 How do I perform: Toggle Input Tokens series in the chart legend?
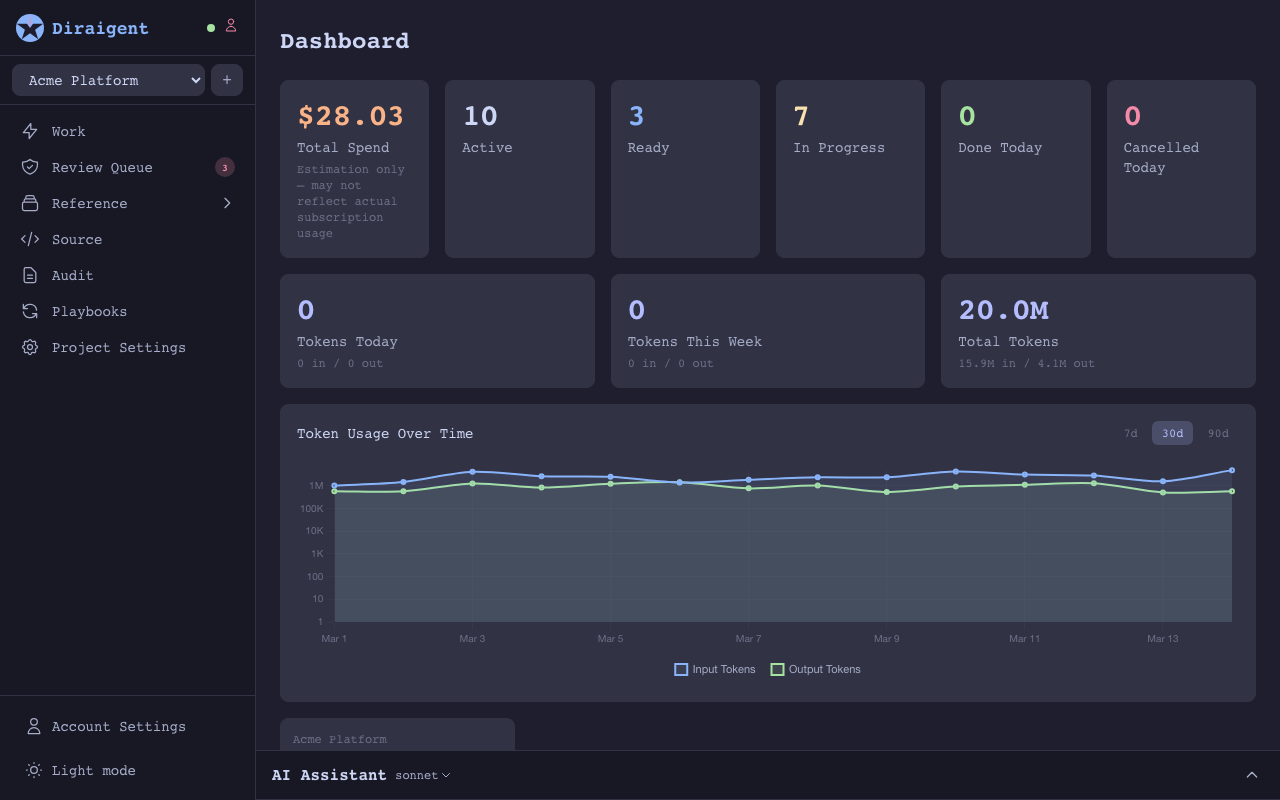coord(715,669)
